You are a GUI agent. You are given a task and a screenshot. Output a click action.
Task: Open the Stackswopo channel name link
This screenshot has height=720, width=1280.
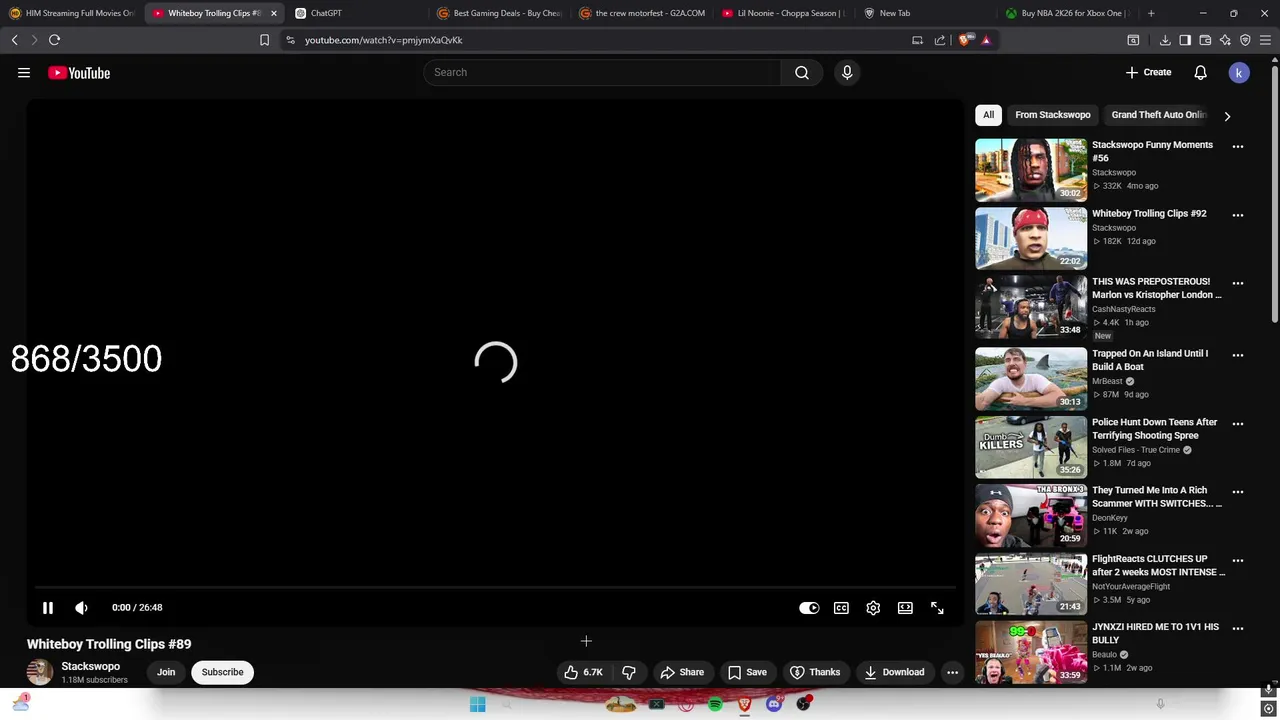(90, 666)
